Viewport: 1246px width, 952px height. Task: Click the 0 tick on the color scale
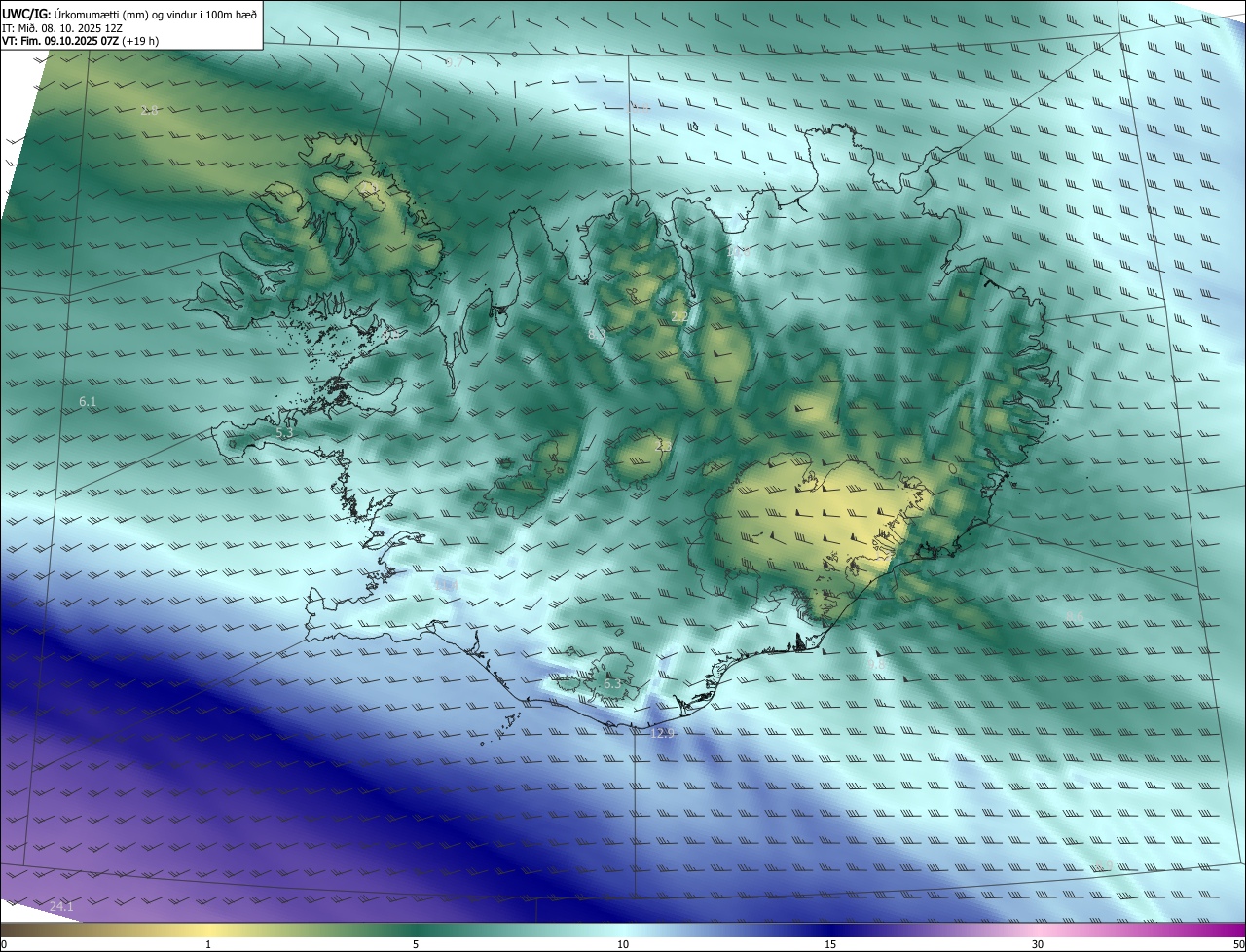pos(4,944)
